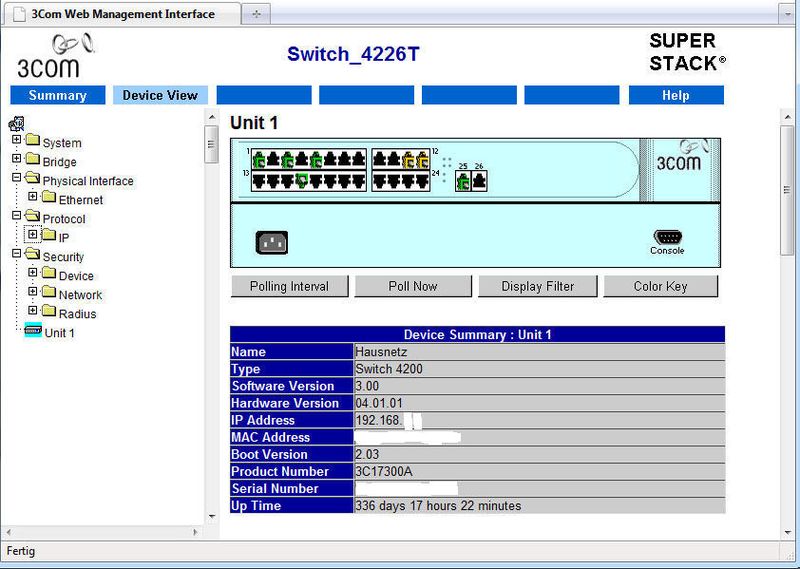Click the Poll Now button
The height and width of the screenshot is (569, 800).
[413, 286]
